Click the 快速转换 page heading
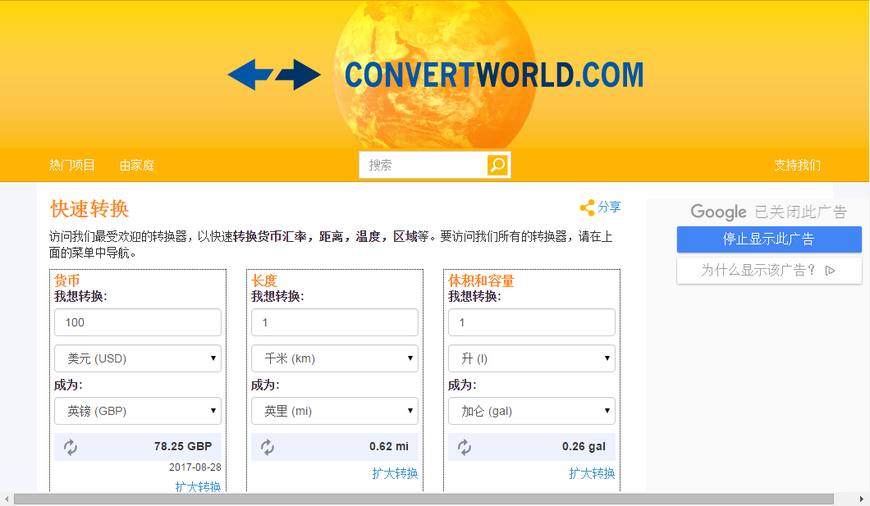The width and height of the screenshot is (870, 506). point(89,209)
